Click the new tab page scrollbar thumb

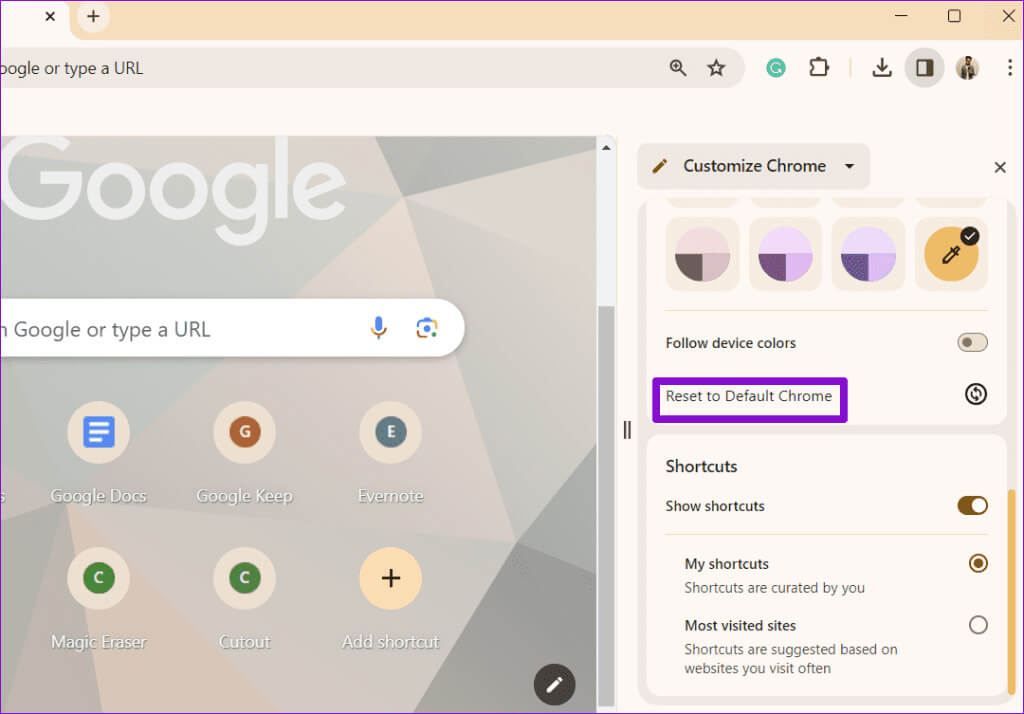[607, 505]
